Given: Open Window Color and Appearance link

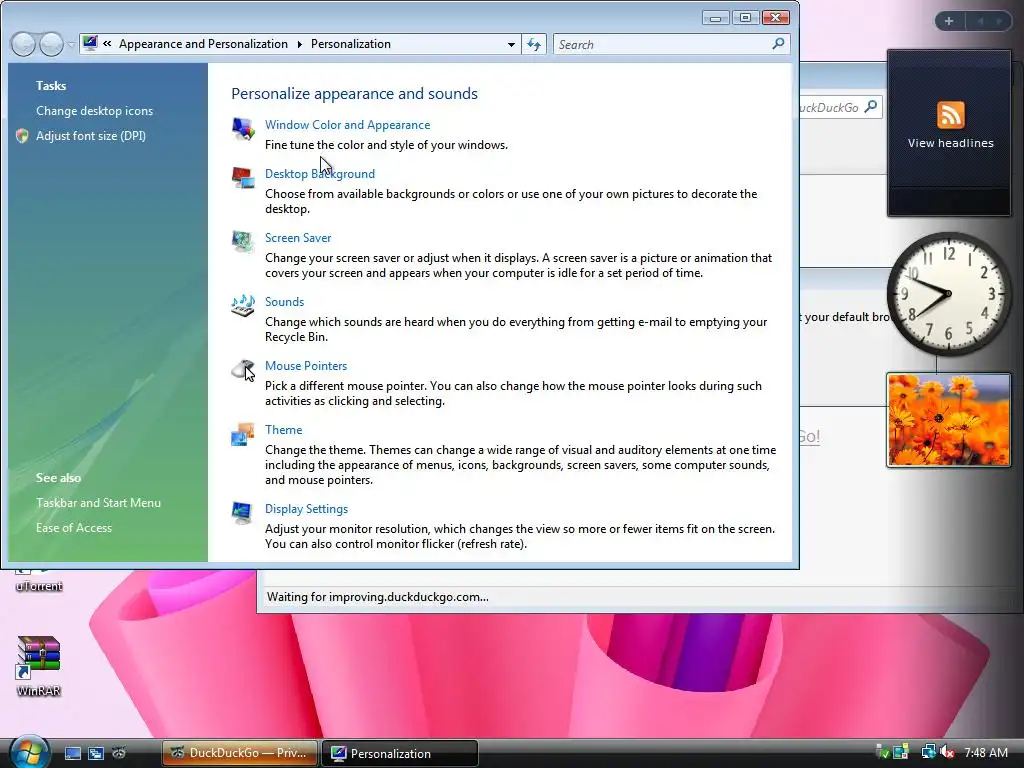Looking at the screenshot, I should 347,125.
